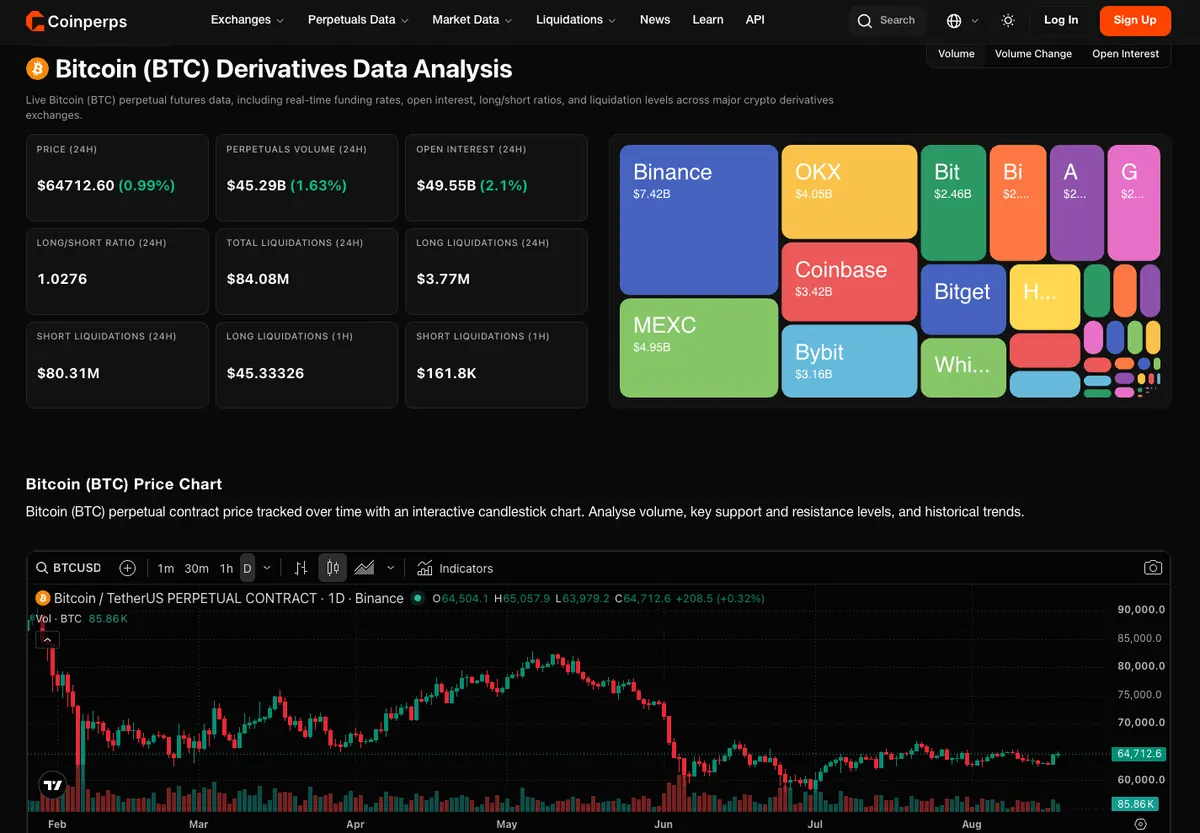Click the compare or add symbol plus icon
Screen dimensions: 1200x833
127,568
